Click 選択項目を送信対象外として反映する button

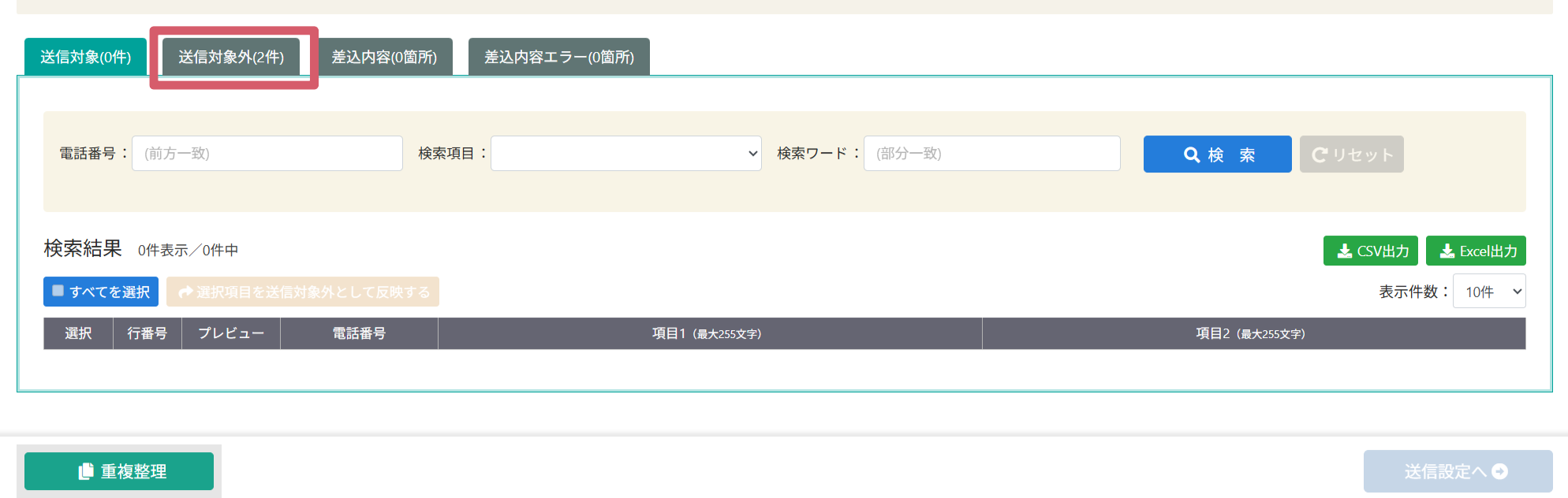pos(303,292)
